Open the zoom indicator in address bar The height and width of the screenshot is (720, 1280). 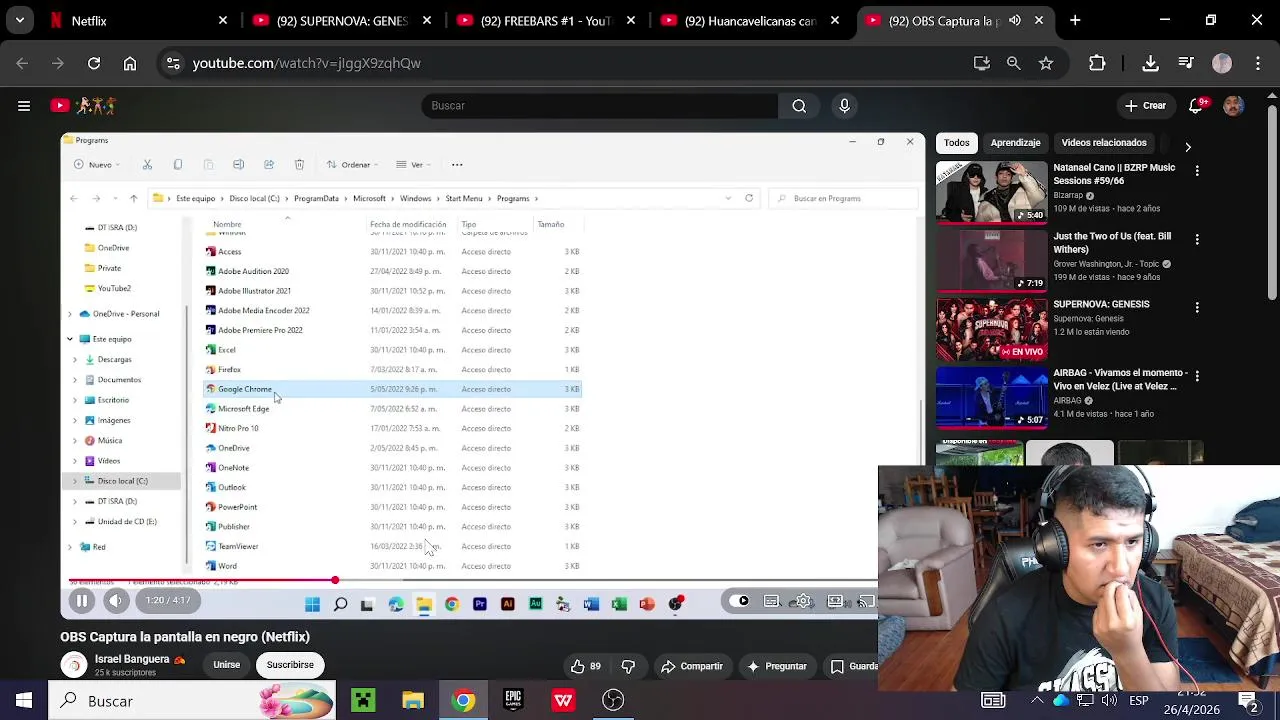click(x=1014, y=63)
